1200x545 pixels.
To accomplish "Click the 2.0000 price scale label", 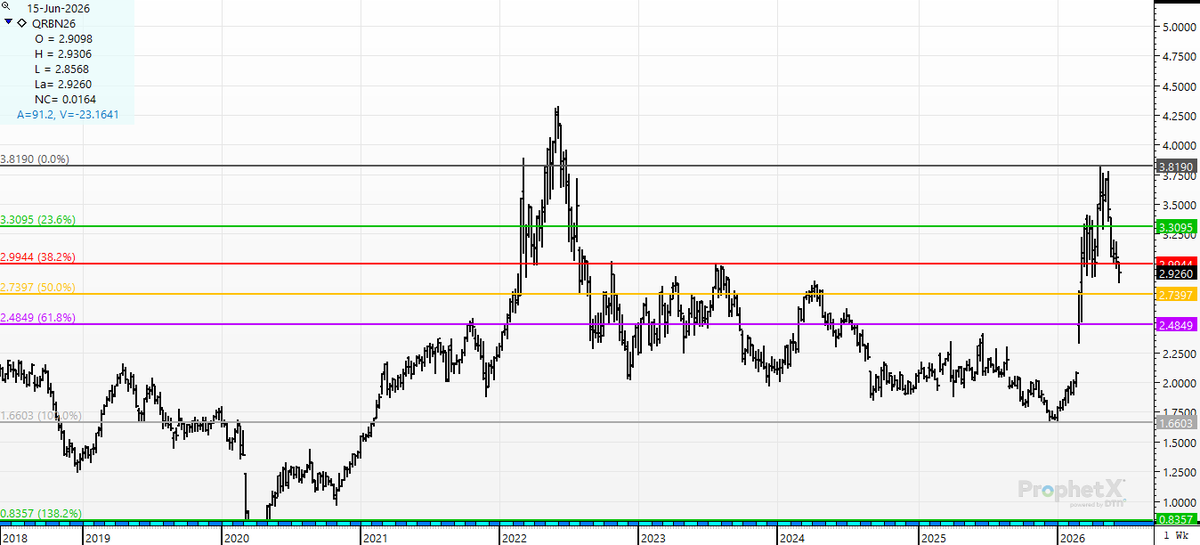I will pos(1180,383).
